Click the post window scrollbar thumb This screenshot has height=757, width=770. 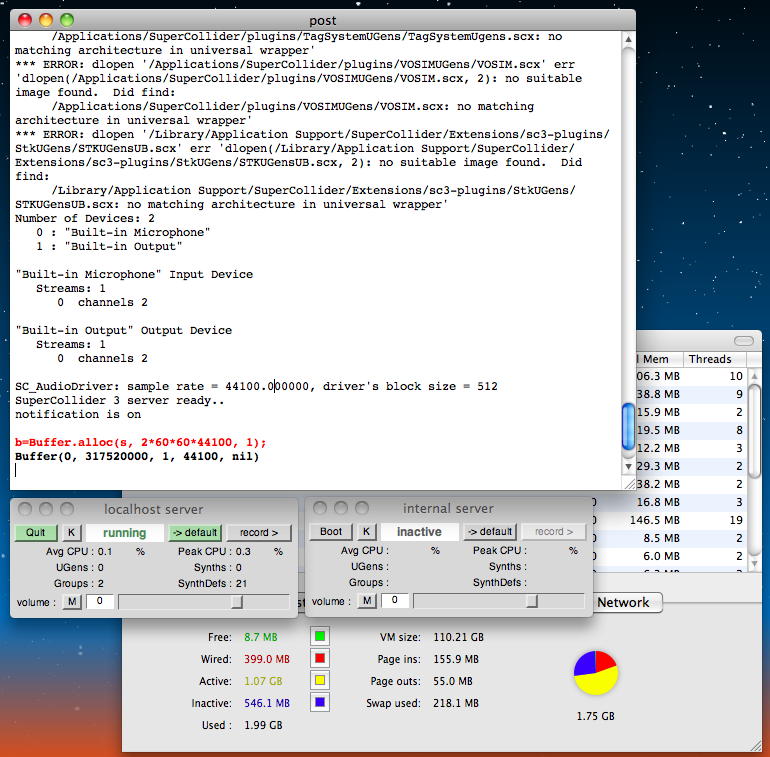coord(627,427)
